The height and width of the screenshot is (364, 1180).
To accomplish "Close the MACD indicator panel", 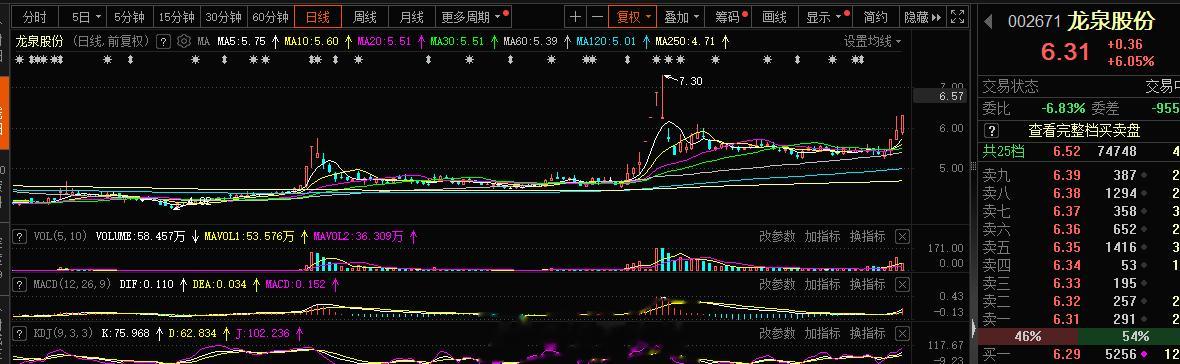I will tap(902, 284).
